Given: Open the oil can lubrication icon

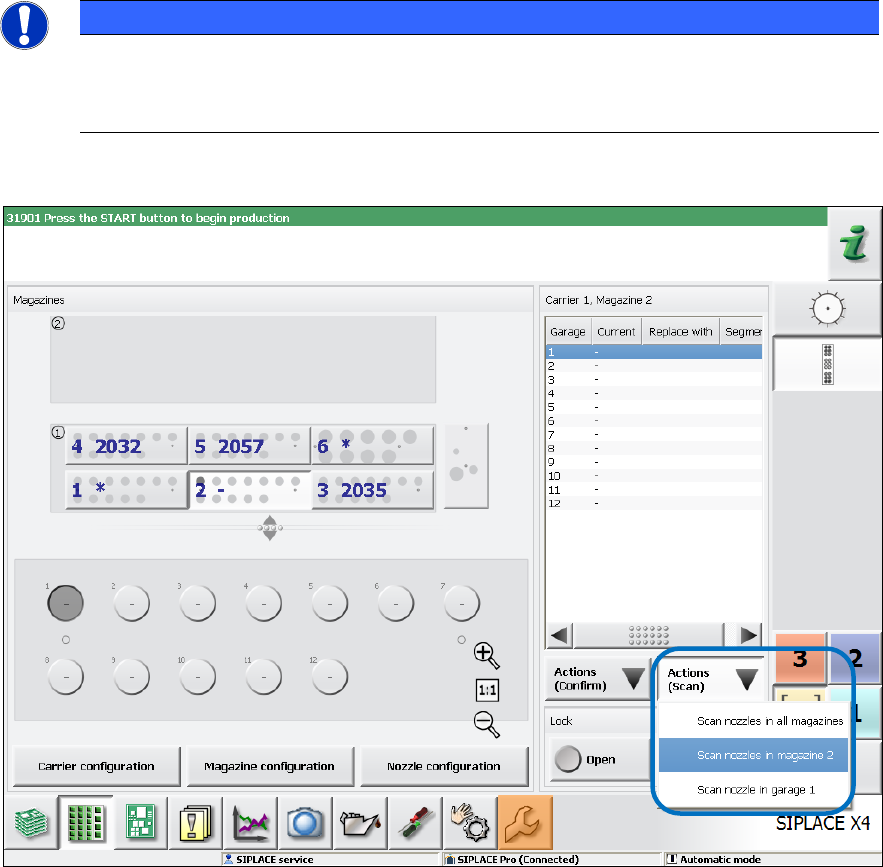Looking at the screenshot, I should point(356,820).
